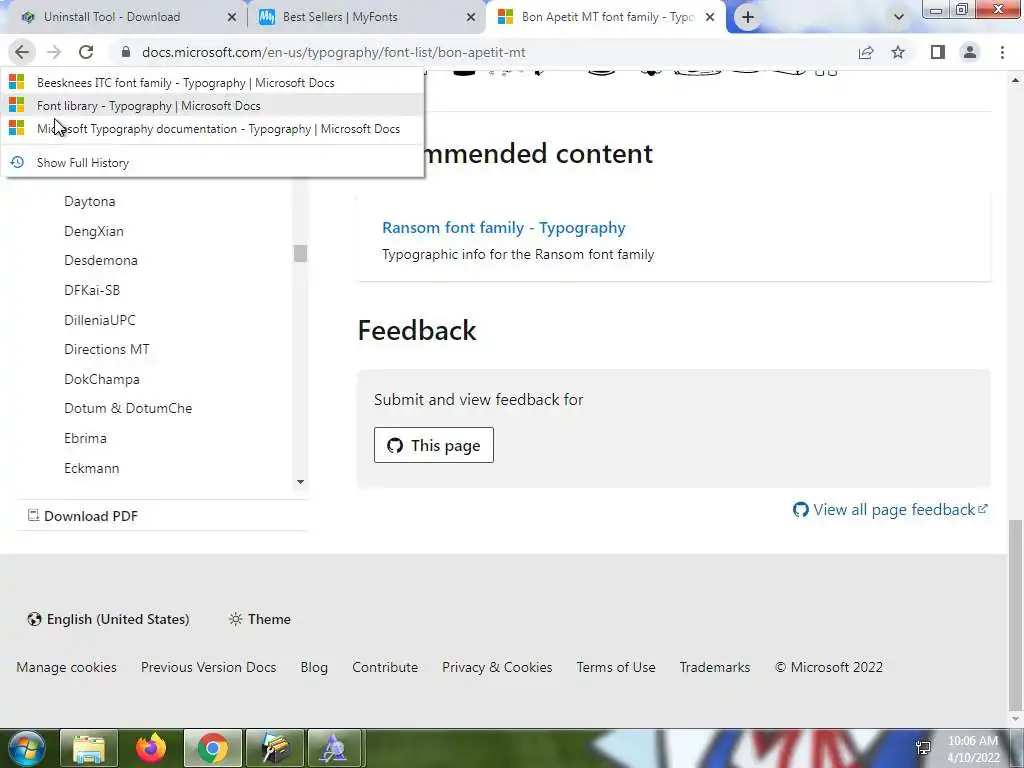Open the side panel icon
The image size is (1024, 768).
click(938, 52)
